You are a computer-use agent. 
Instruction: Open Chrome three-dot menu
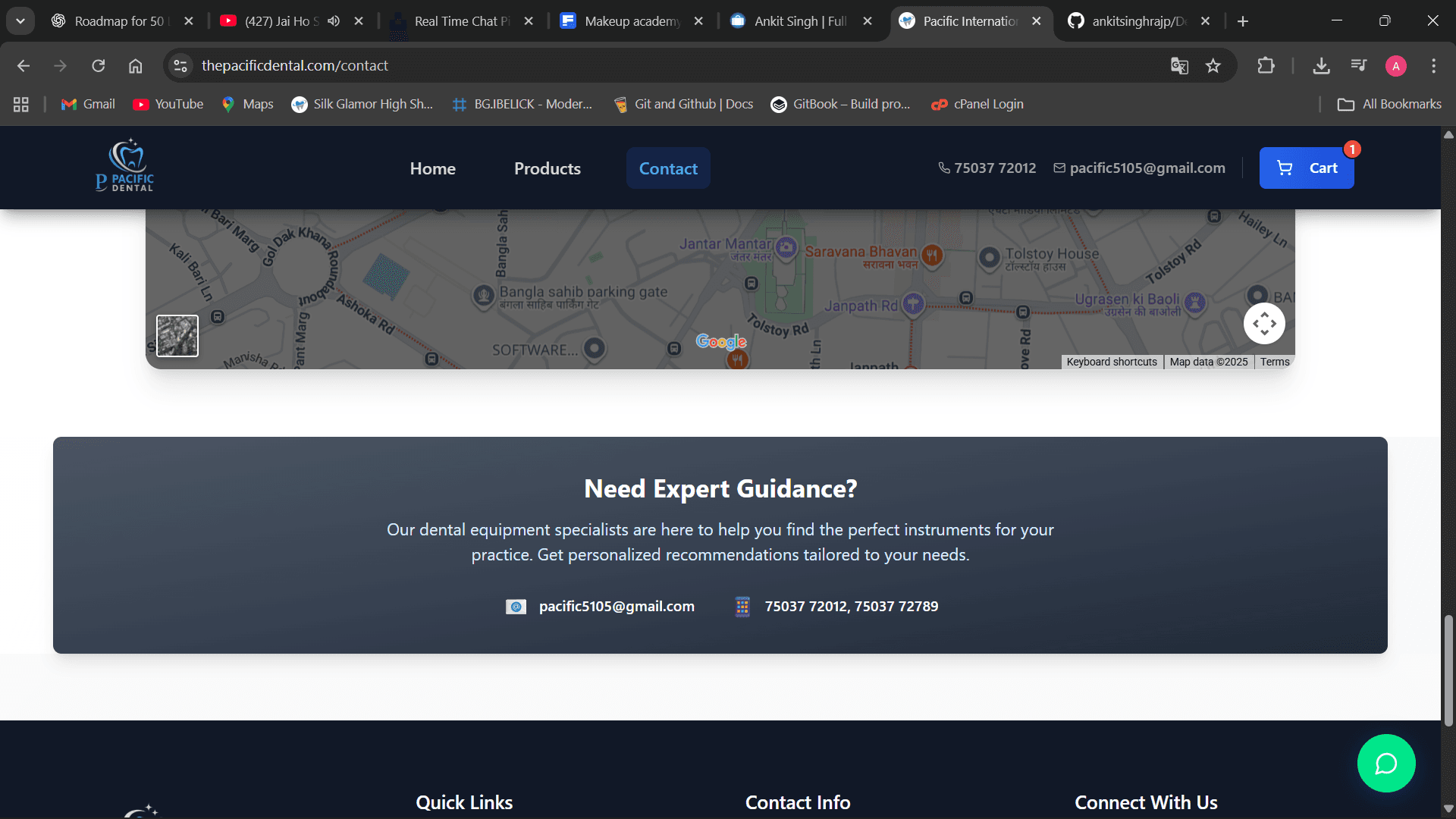click(1433, 66)
